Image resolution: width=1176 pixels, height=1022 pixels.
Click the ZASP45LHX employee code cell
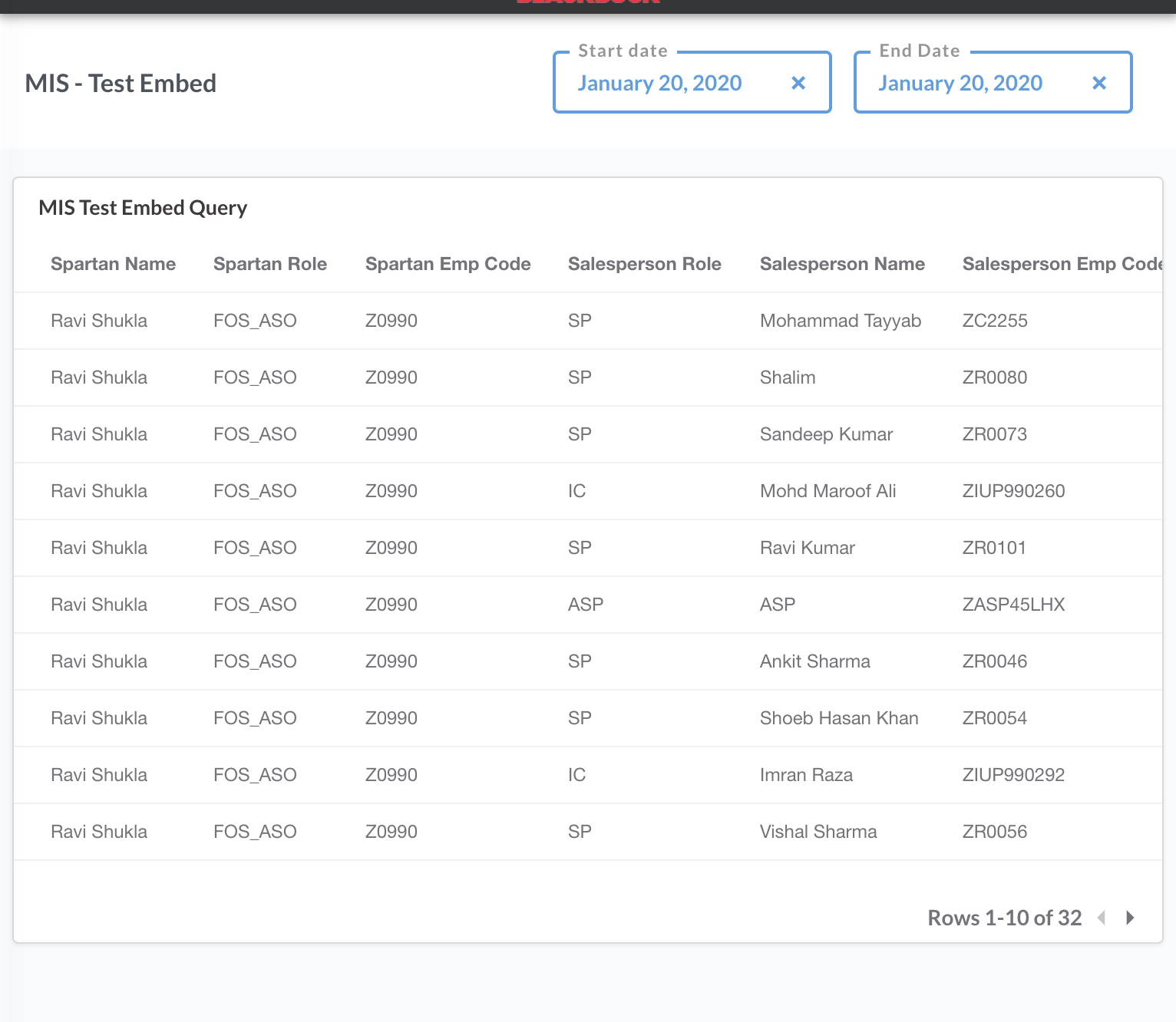(1014, 604)
